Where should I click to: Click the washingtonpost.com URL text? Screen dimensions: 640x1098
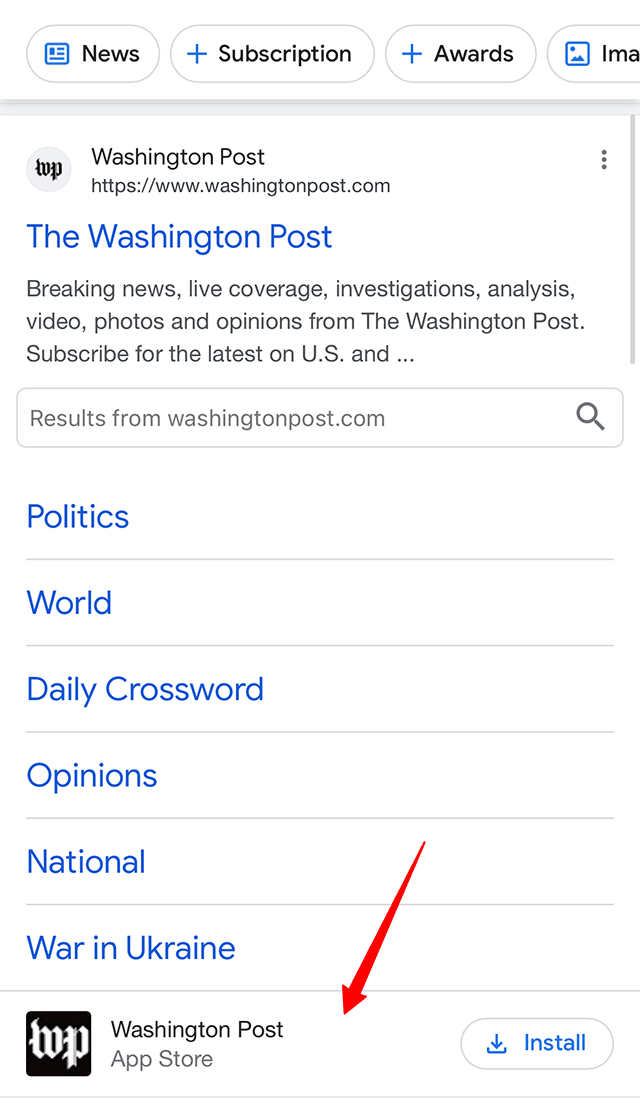240,186
